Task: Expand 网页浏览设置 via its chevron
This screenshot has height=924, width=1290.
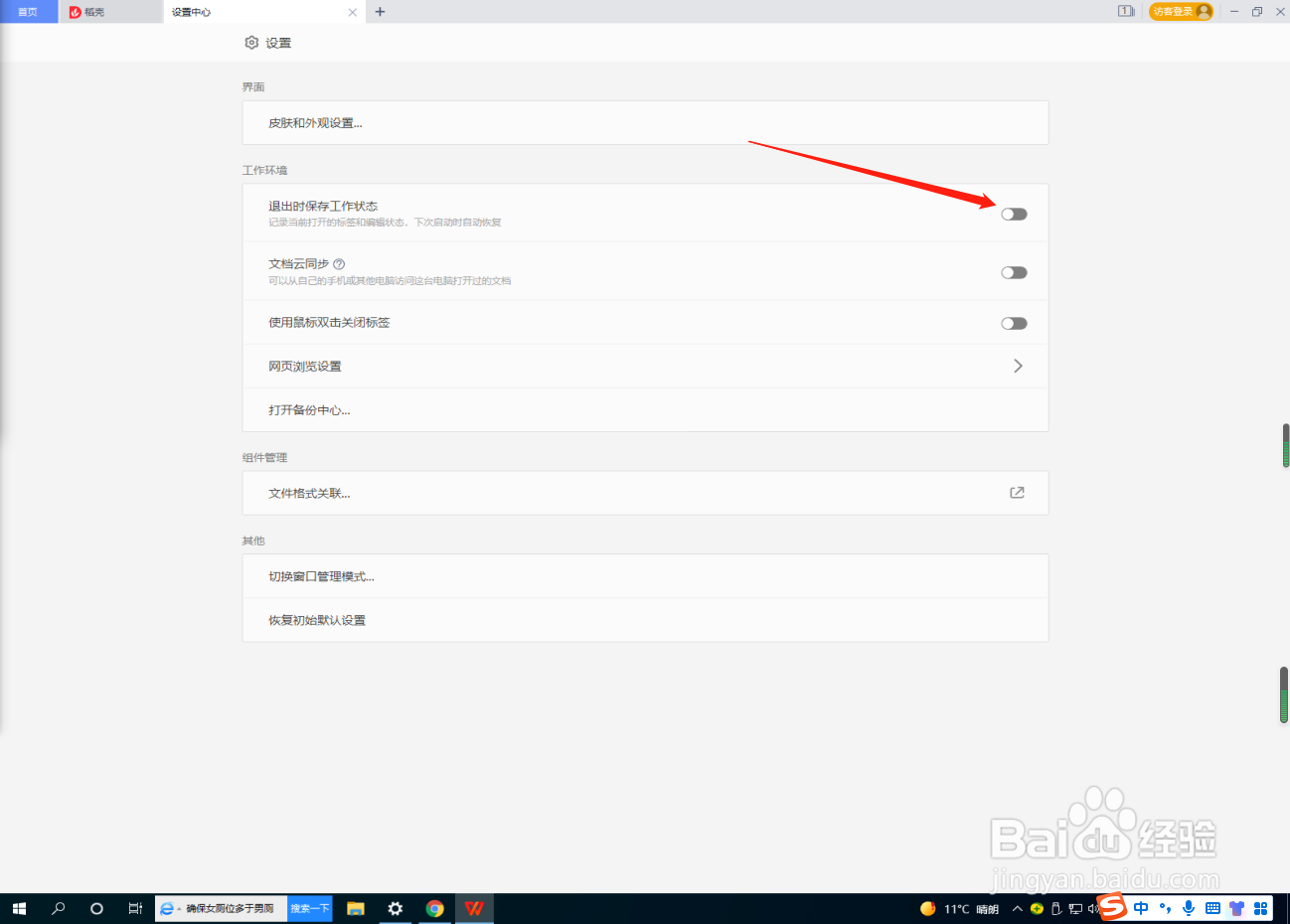Action: point(1018,366)
